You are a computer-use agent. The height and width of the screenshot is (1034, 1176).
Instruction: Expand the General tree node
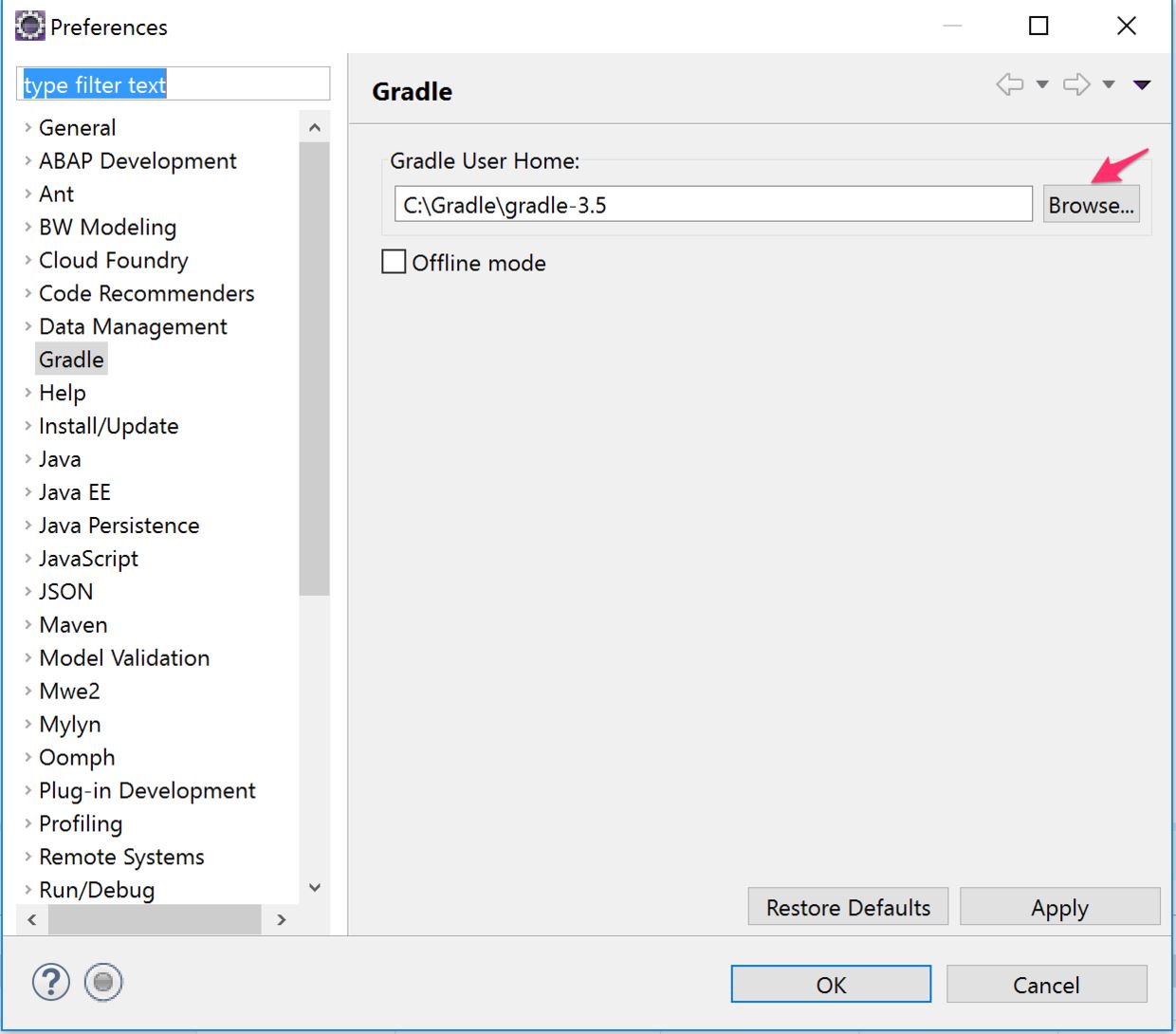click(x=28, y=127)
